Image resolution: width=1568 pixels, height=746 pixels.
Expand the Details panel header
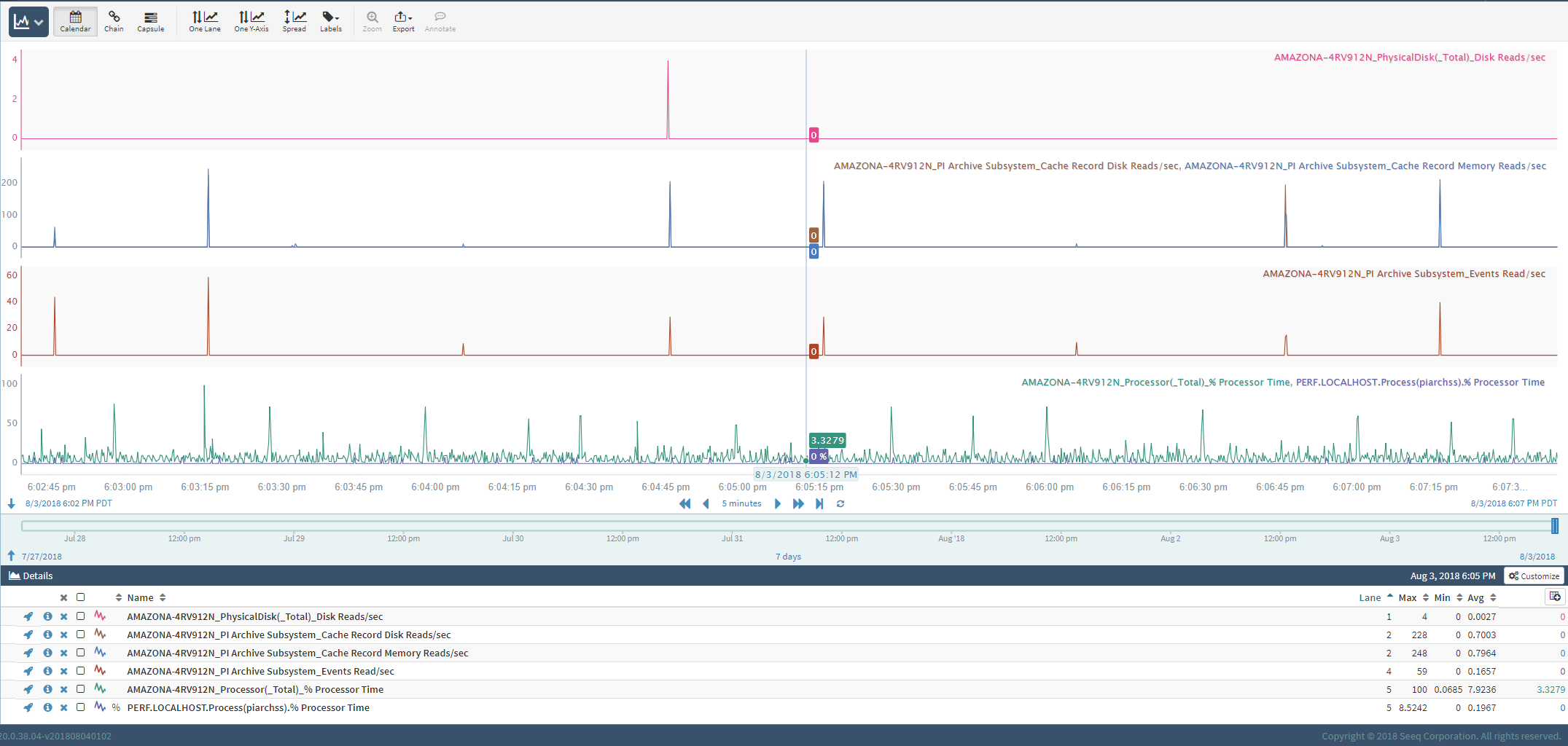[31, 576]
